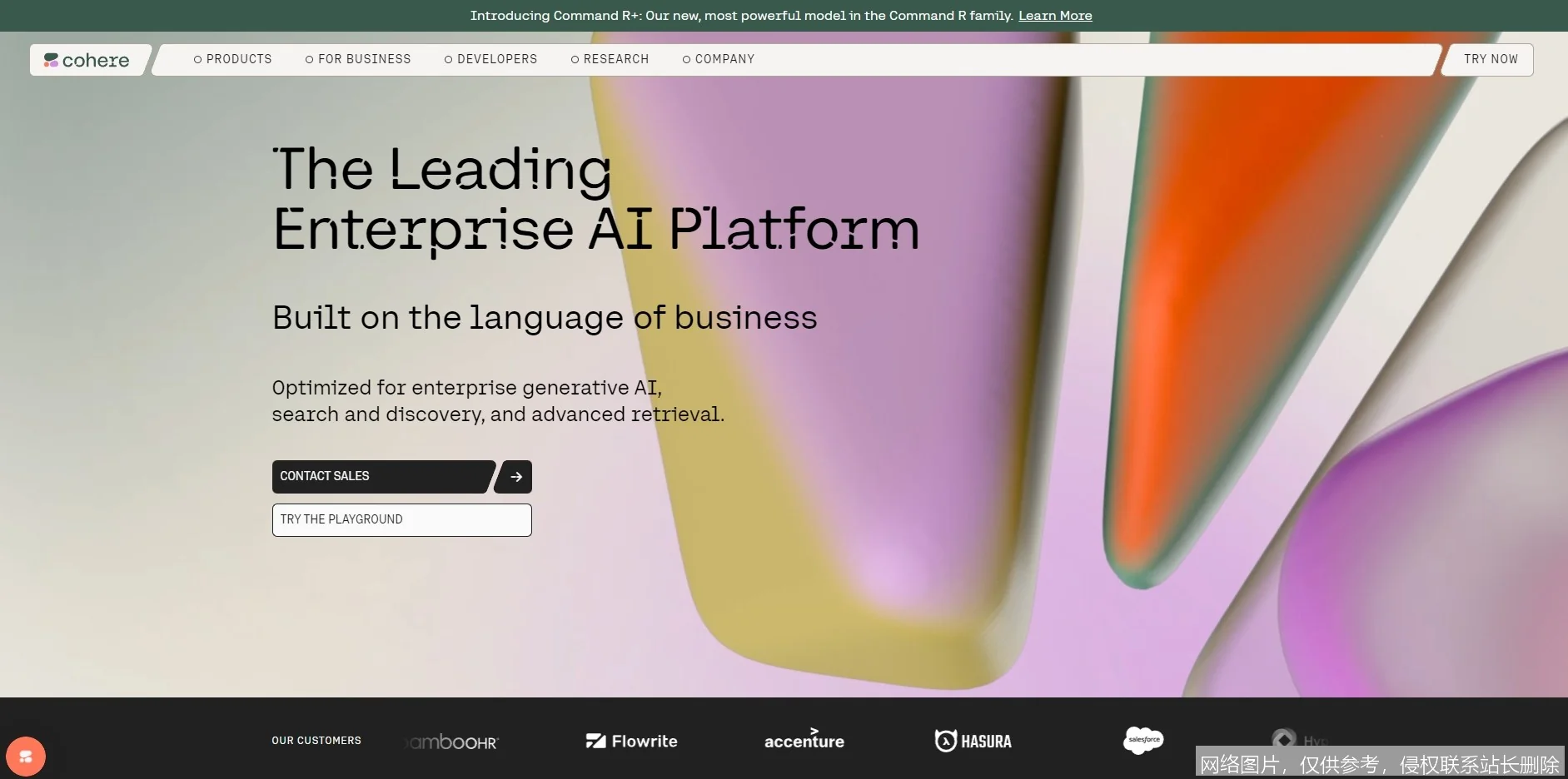Screen dimensions: 1568x779
Task: Click the Salesforce cloud logo
Action: [1143, 739]
